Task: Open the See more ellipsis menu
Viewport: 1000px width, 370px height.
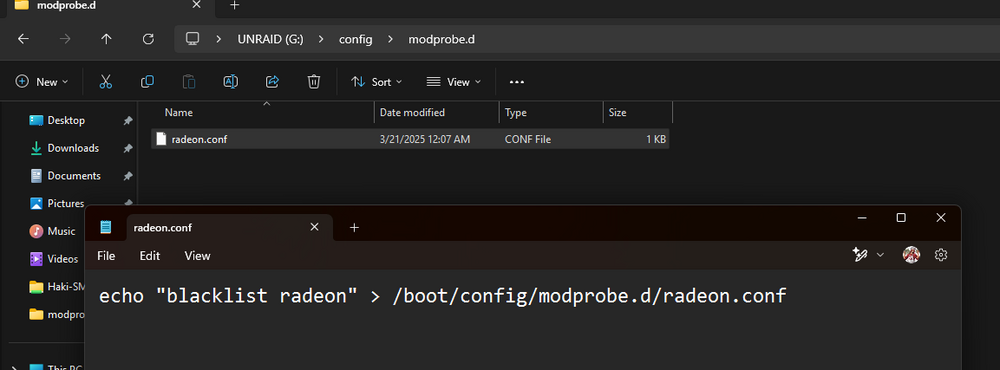Action: click(x=517, y=82)
